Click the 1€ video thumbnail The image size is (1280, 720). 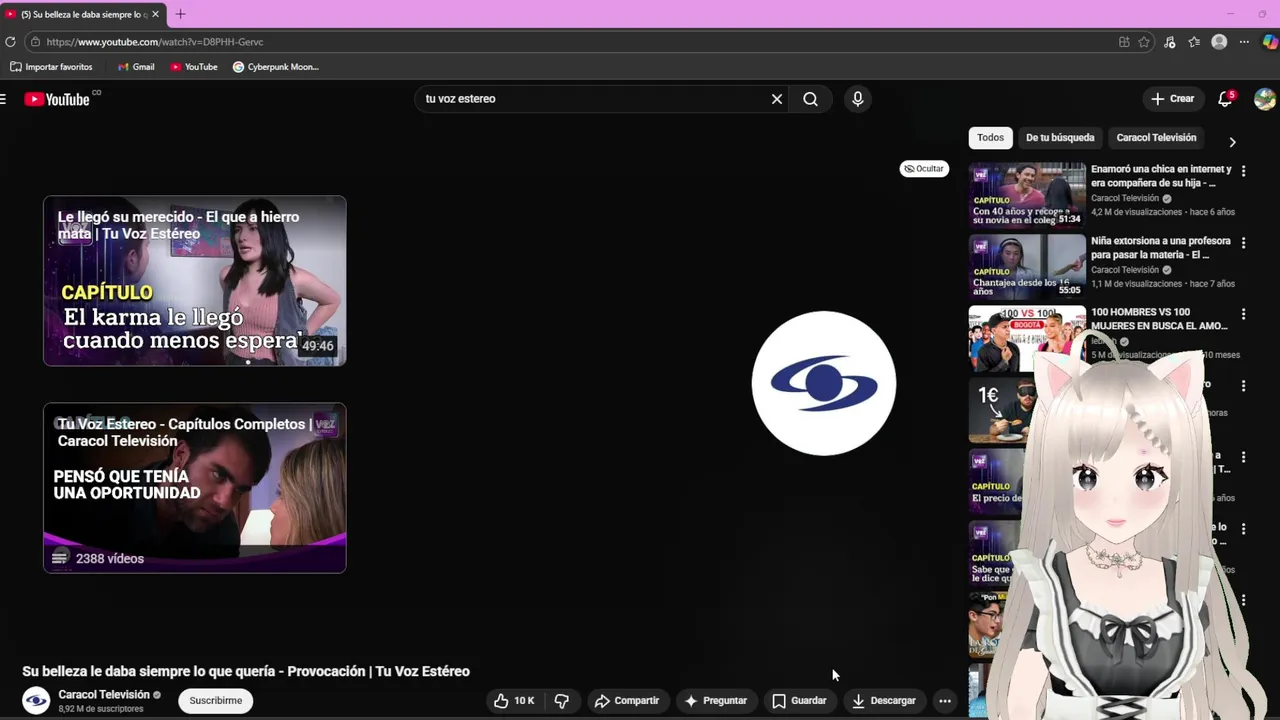tap(1001, 410)
